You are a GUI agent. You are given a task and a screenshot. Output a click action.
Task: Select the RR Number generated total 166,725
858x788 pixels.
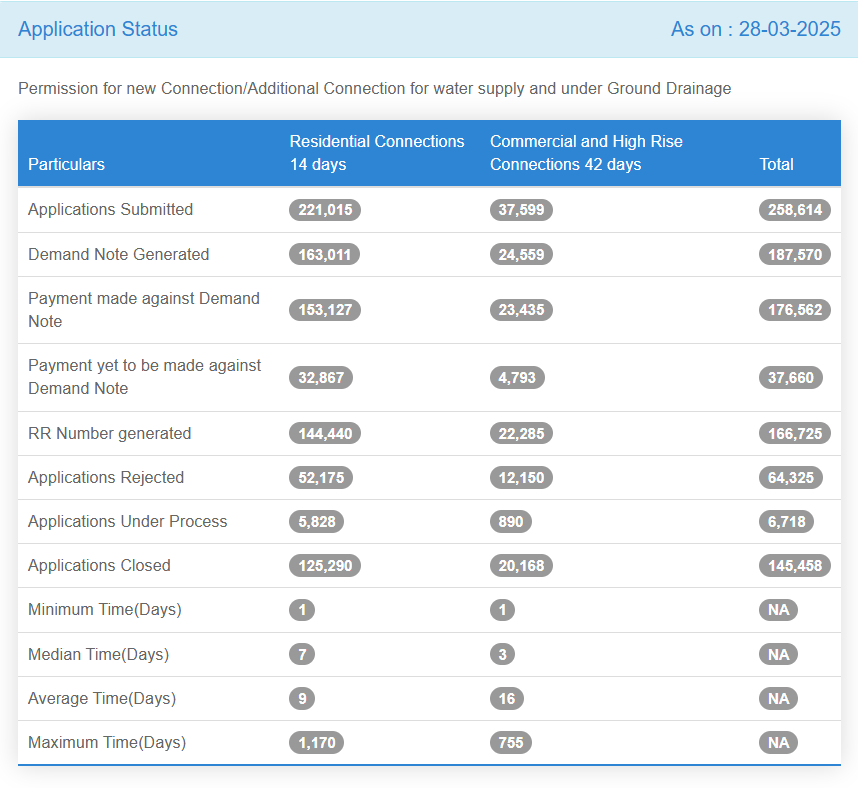(x=794, y=433)
